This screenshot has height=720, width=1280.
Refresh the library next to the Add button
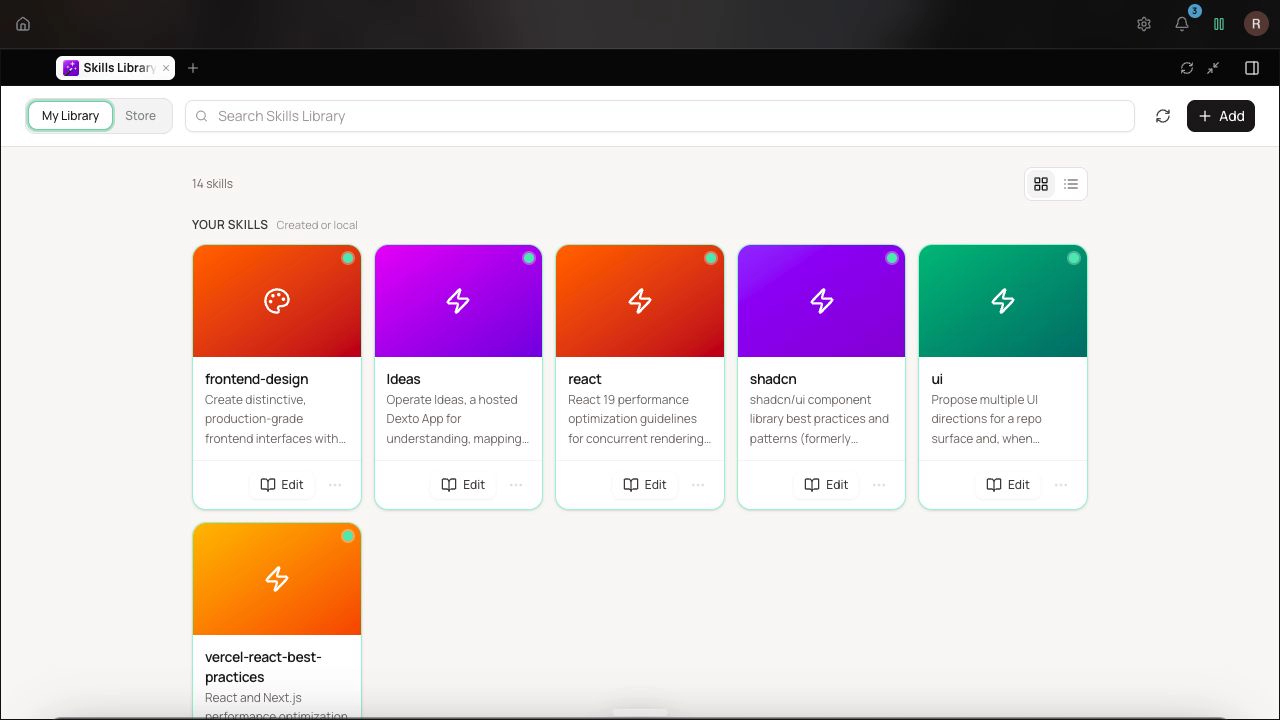point(1163,116)
